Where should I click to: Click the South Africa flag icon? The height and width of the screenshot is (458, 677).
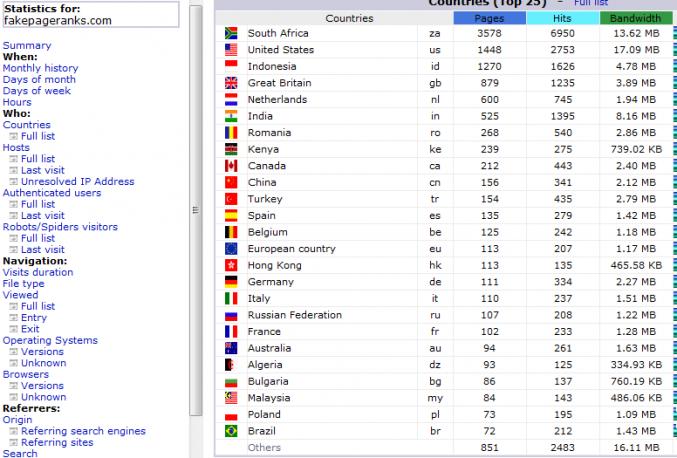(231, 33)
